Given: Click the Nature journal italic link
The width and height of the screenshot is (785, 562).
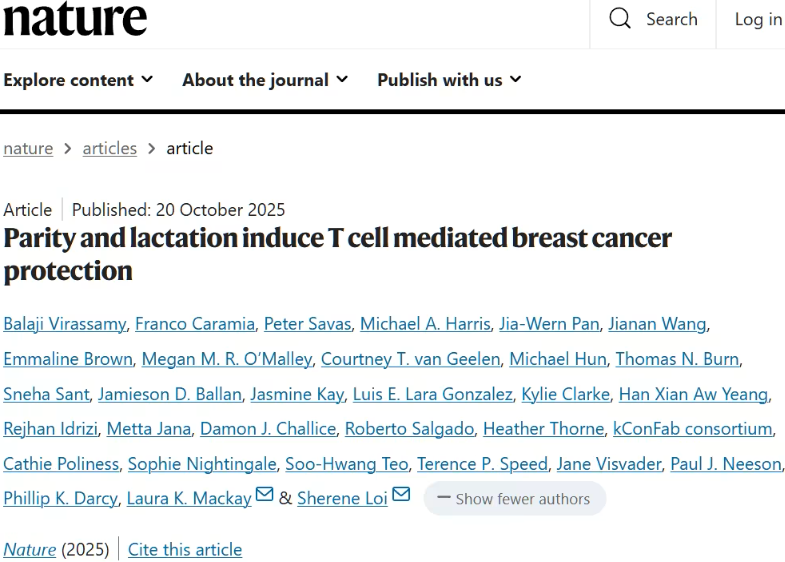Looking at the screenshot, I should (30, 550).
